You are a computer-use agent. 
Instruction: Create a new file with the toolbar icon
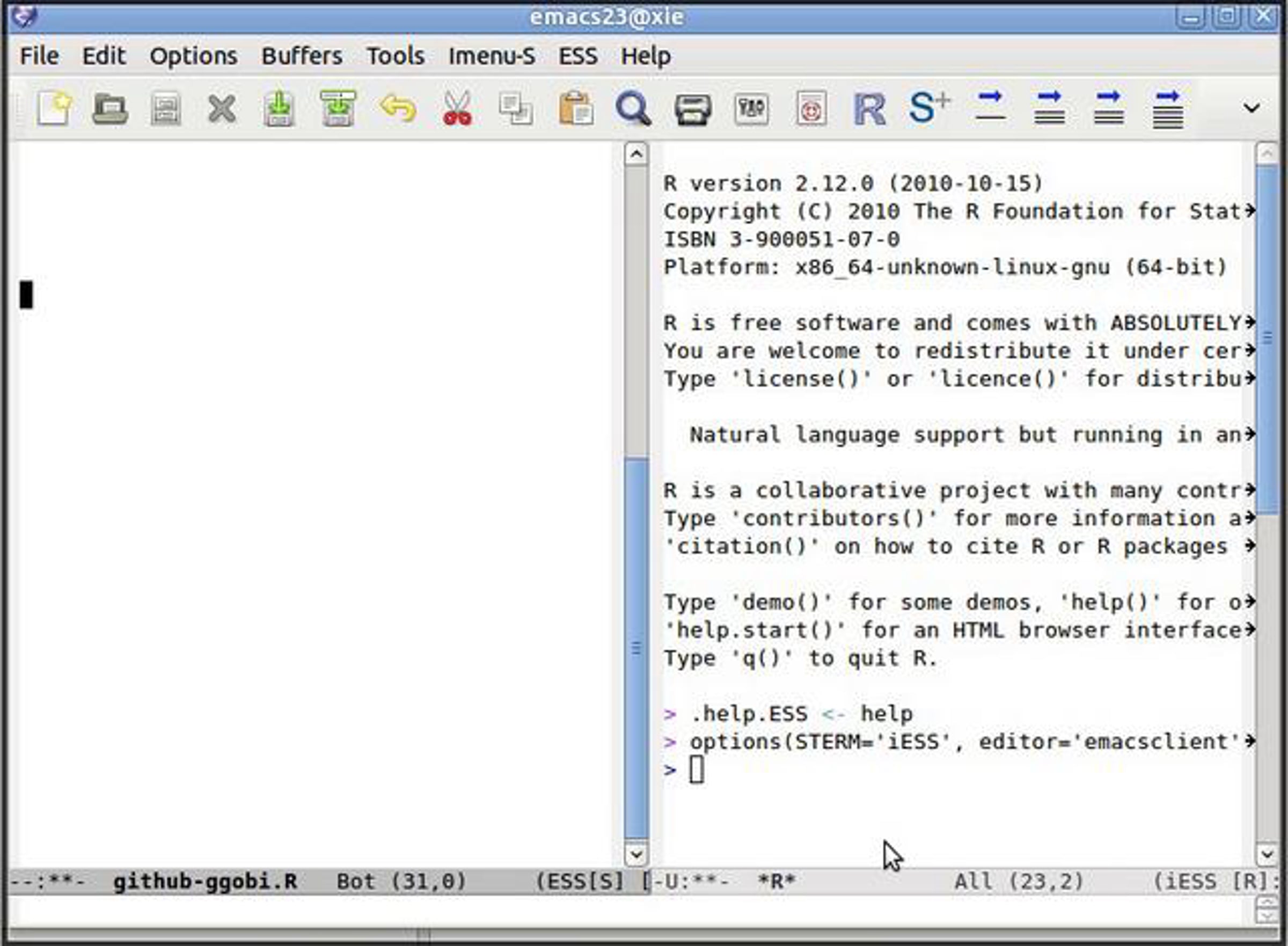click(x=54, y=108)
